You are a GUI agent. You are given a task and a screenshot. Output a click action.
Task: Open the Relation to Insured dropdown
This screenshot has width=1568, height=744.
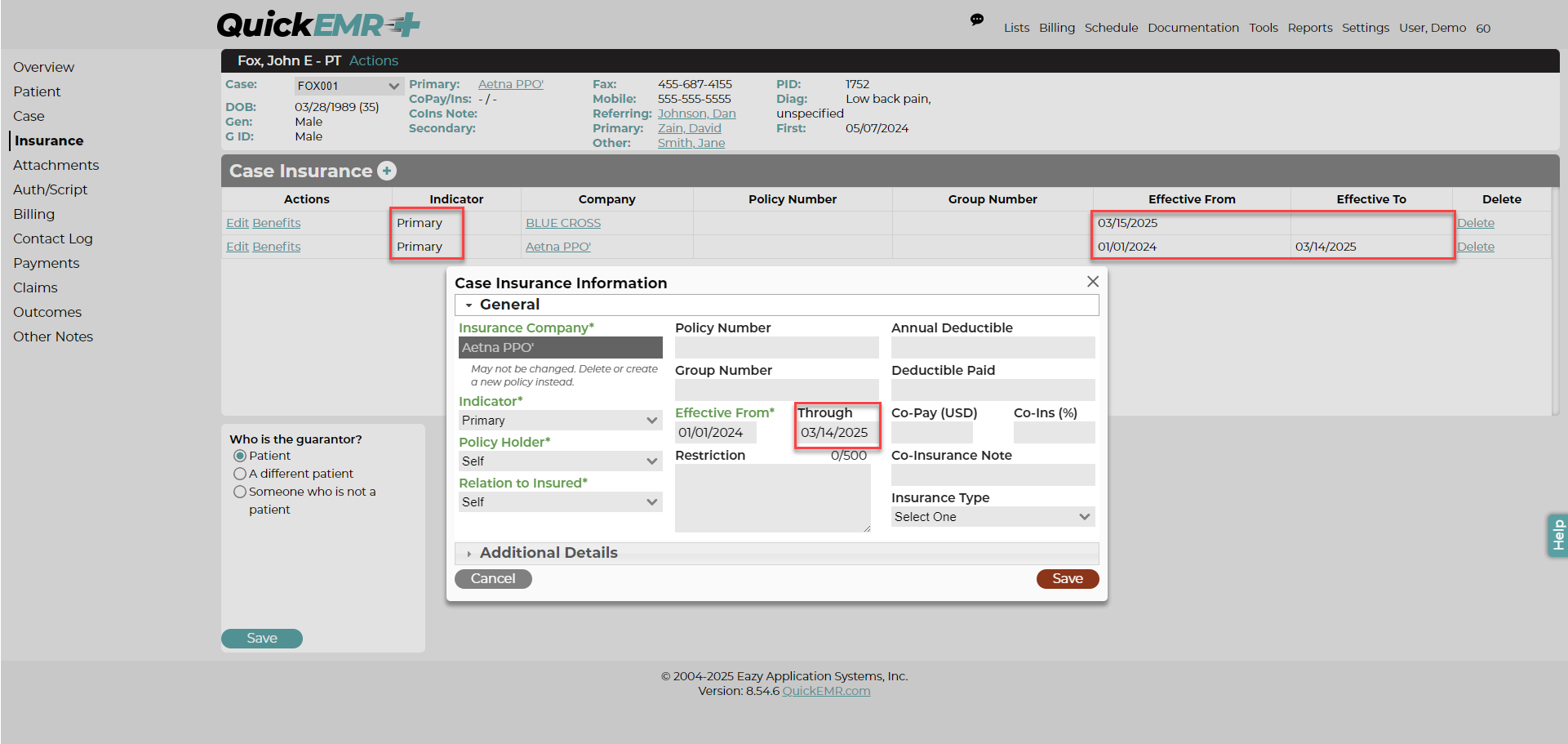coord(560,502)
